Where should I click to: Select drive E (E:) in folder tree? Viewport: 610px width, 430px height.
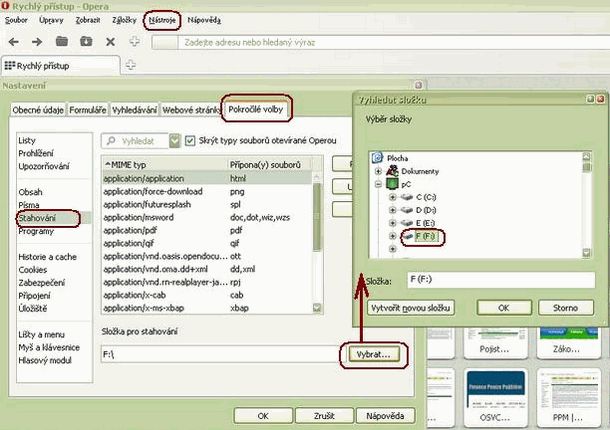click(x=425, y=223)
